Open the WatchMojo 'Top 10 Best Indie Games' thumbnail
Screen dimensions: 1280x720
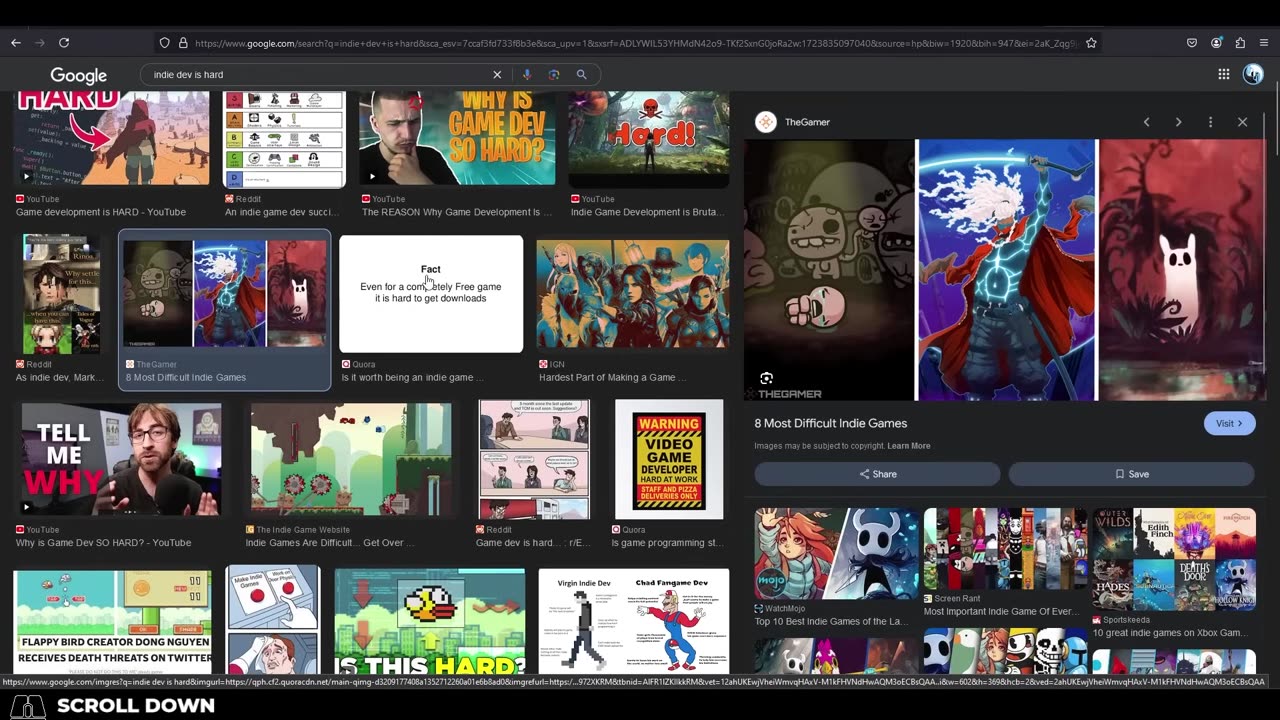pos(836,553)
